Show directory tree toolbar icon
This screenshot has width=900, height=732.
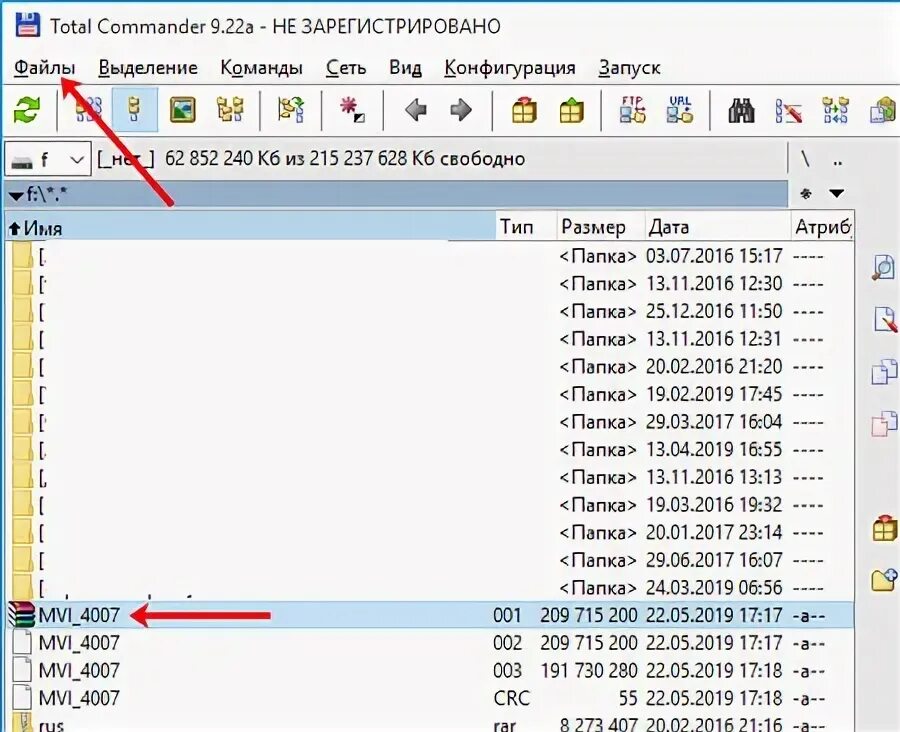(230, 110)
